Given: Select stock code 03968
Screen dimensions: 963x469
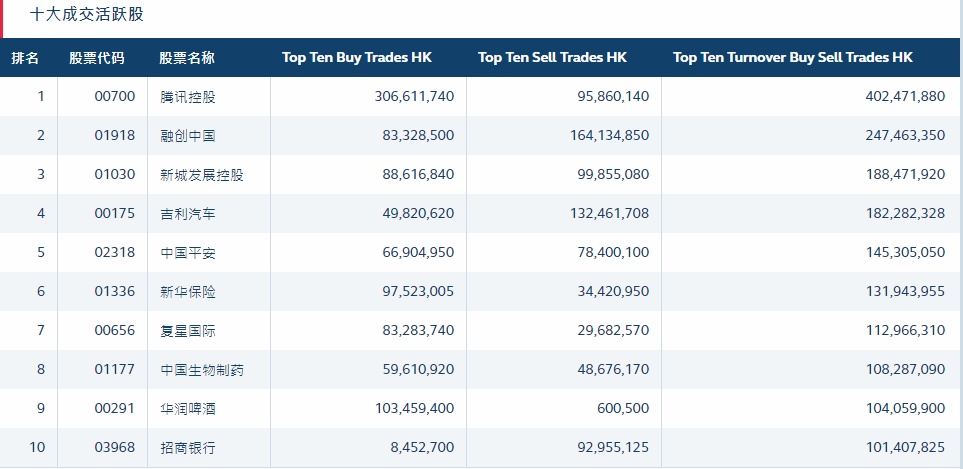Looking at the screenshot, I should click(x=114, y=448).
